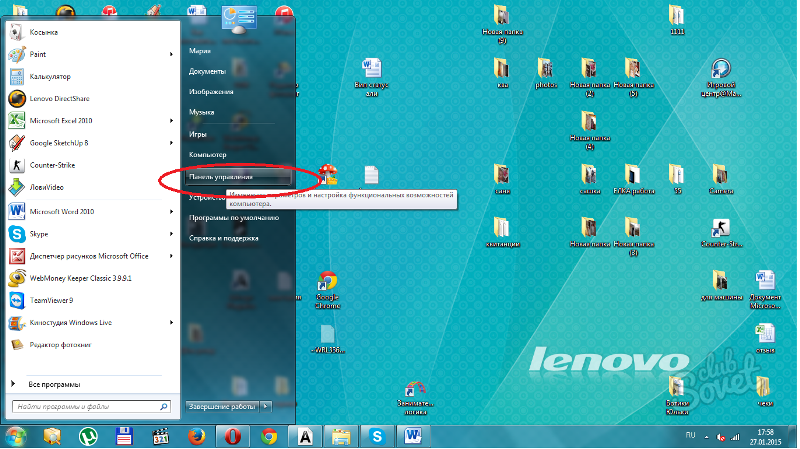Image resolution: width=800 pixels, height=449 pixels.
Task: Click the Skype icon on the taskbar
Action: [377, 436]
